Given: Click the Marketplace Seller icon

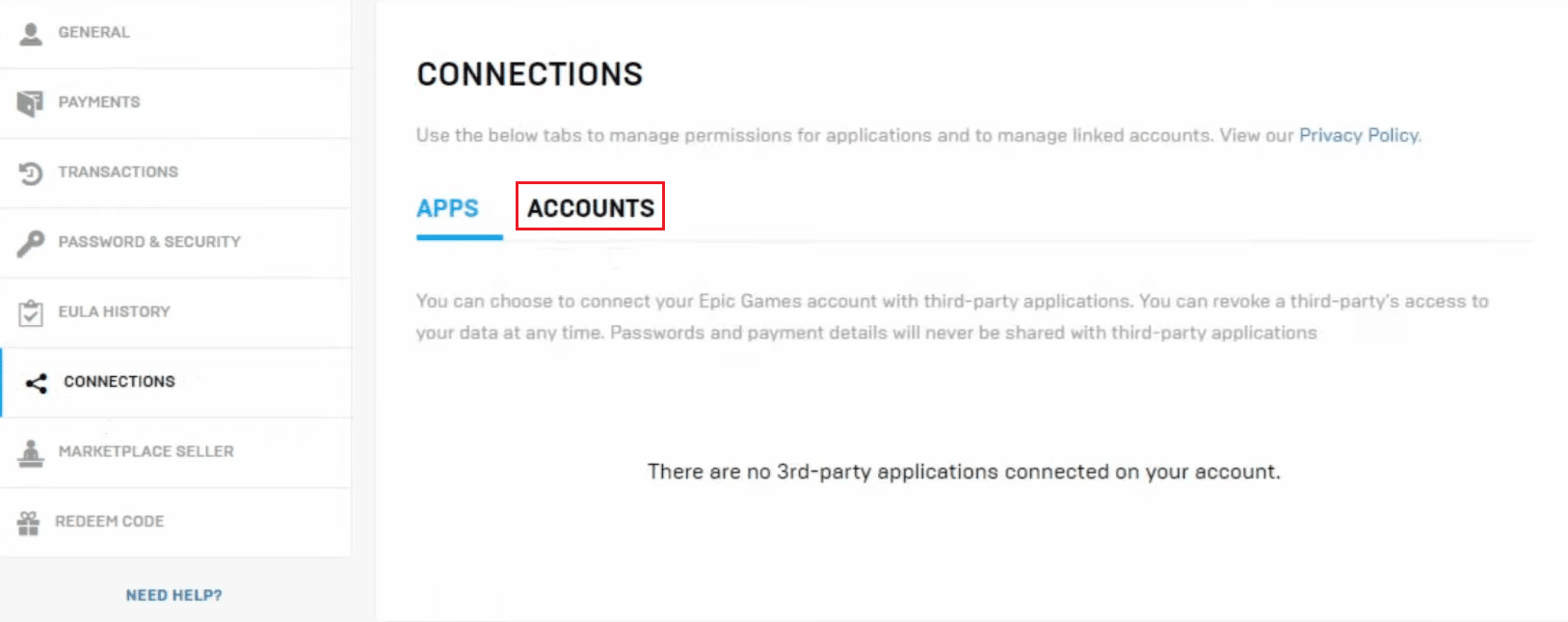Looking at the screenshot, I should pyautogui.click(x=31, y=452).
